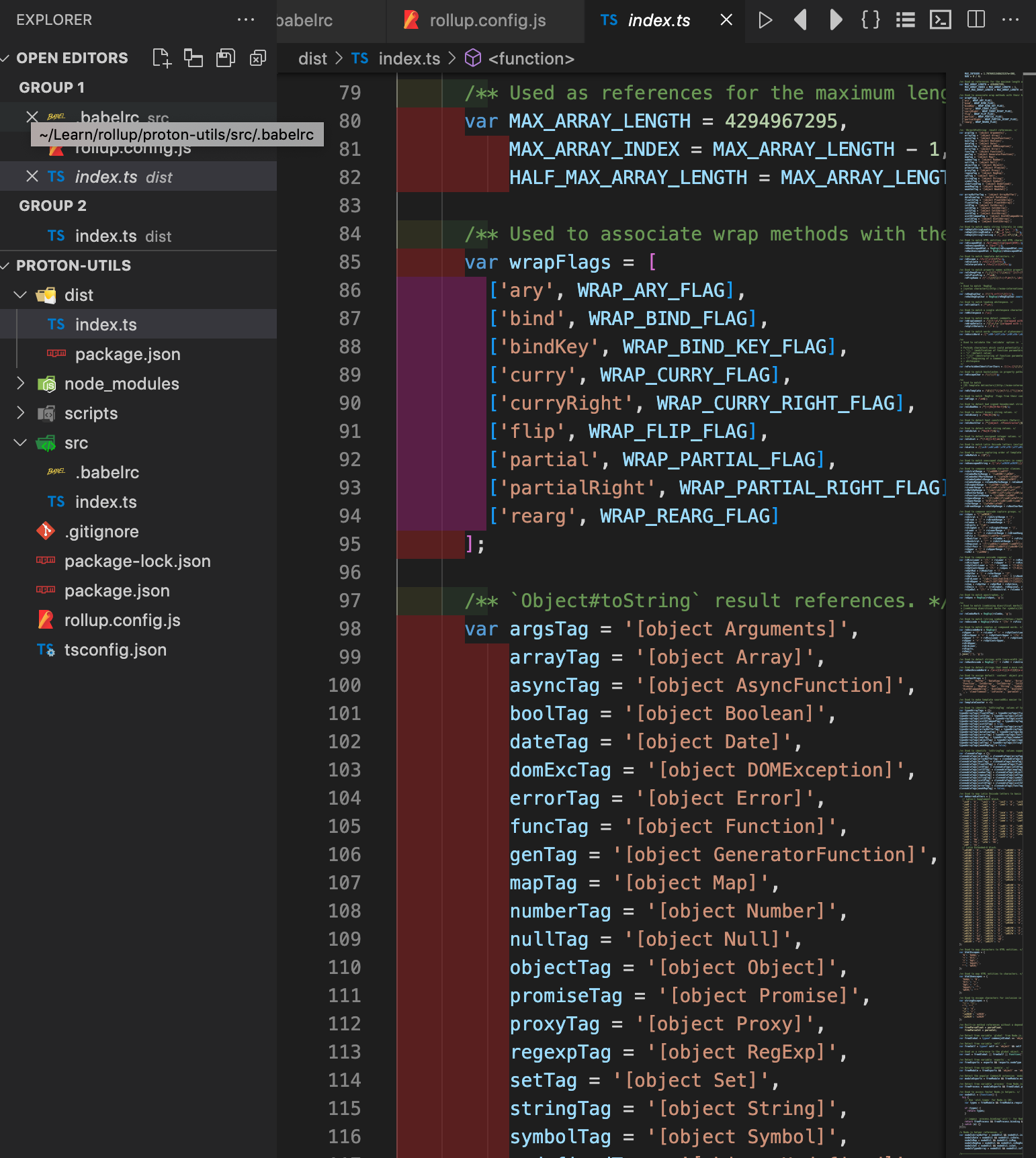Click wrapFlags variable name
1036x1158 pixels.
pos(560,262)
